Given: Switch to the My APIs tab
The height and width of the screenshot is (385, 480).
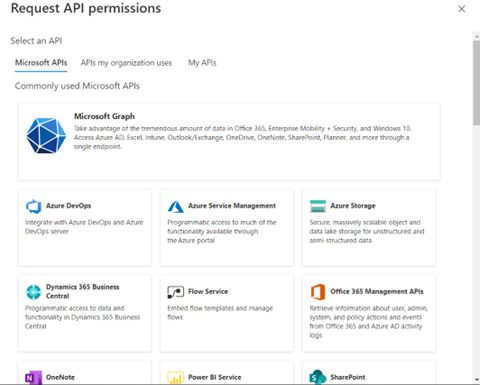Looking at the screenshot, I should 202,63.
